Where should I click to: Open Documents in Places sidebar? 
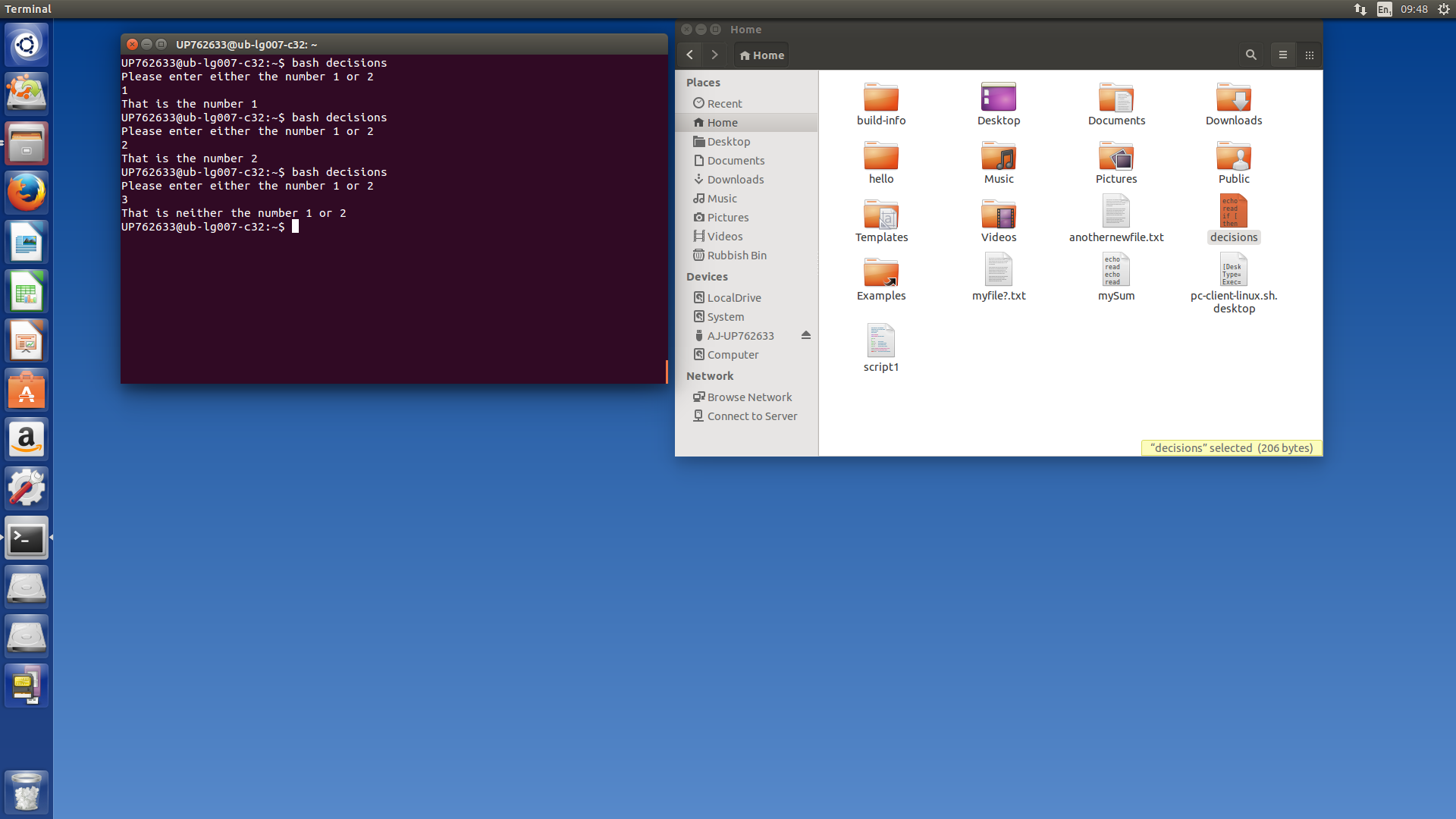tap(746, 160)
